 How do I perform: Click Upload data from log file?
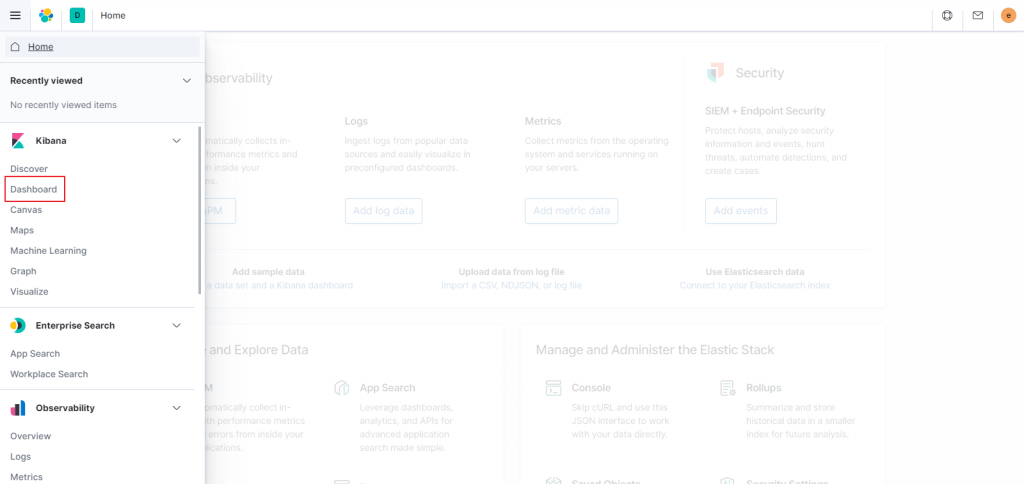[x=511, y=272]
